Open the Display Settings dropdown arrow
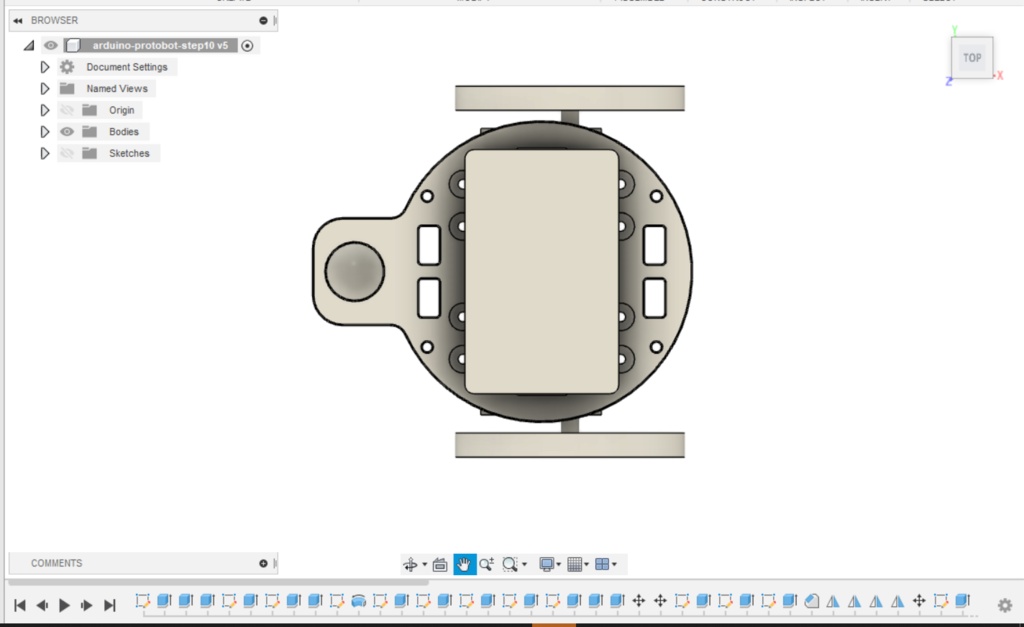The width and height of the screenshot is (1024, 627). click(558, 564)
